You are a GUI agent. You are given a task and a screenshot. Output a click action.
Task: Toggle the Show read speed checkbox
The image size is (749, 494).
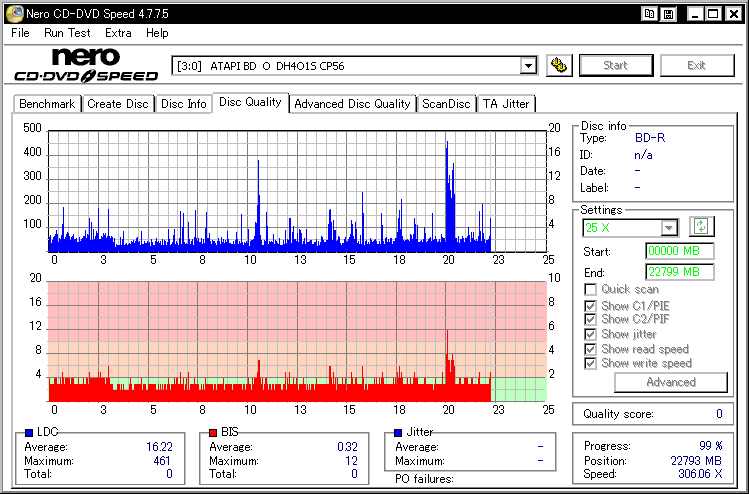(x=590, y=349)
